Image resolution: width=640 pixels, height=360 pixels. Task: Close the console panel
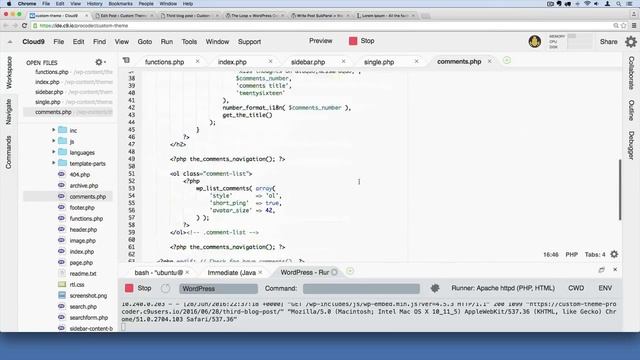(615, 270)
